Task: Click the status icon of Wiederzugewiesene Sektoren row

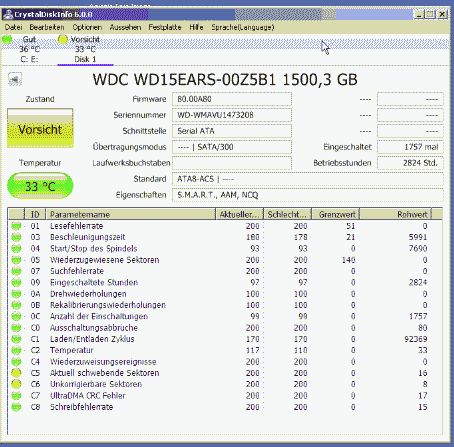Action: [x=16, y=260]
